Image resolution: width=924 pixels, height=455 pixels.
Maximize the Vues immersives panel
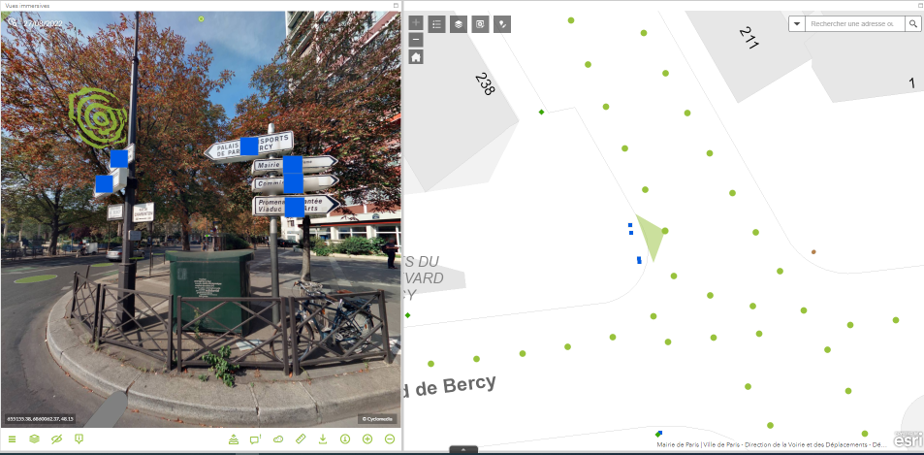pyautogui.click(x=396, y=5)
